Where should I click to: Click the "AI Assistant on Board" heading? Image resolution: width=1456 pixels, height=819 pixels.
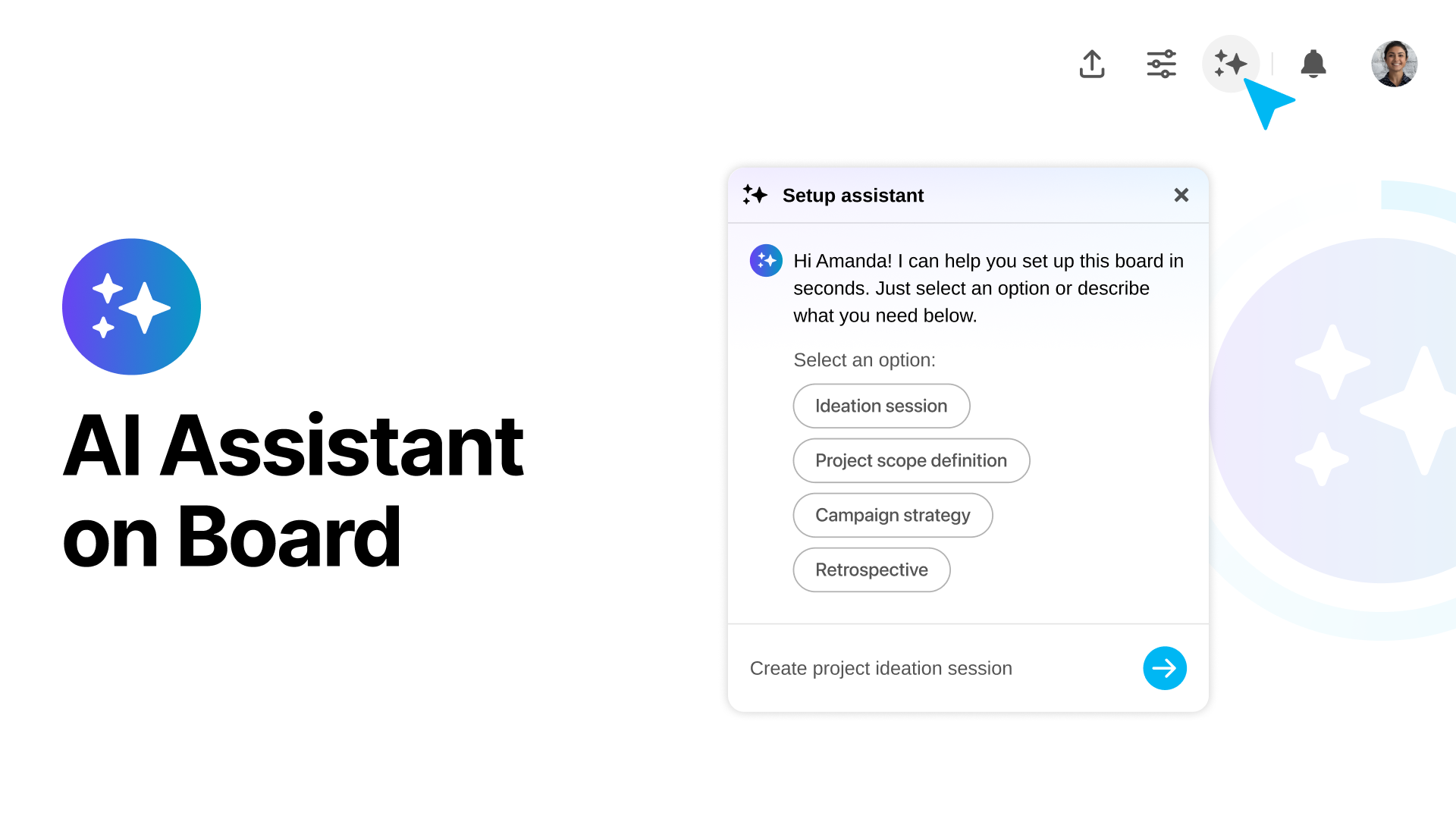click(293, 490)
